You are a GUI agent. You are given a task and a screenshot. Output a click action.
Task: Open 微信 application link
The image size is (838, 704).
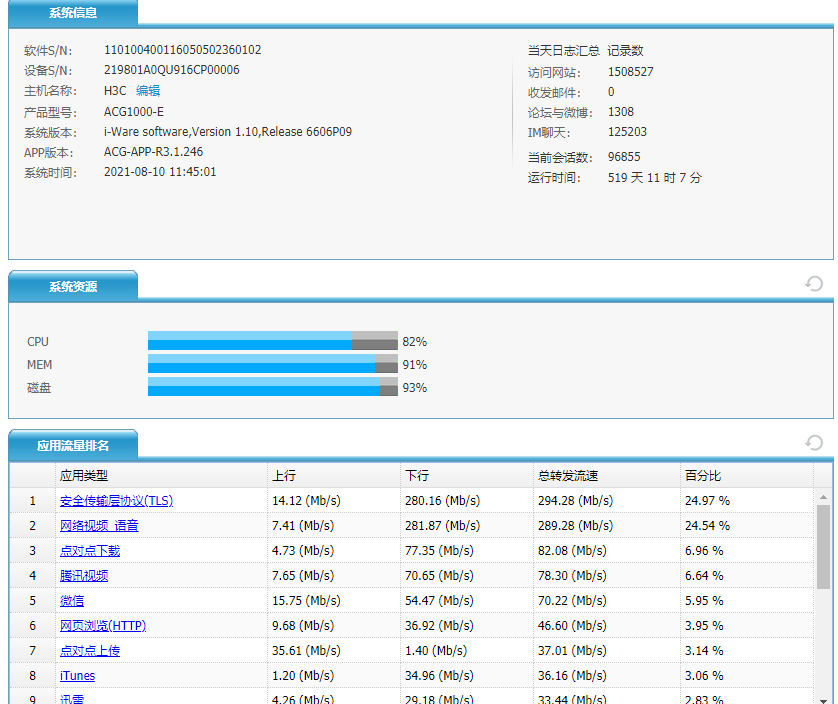pyautogui.click(x=72, y=601)
